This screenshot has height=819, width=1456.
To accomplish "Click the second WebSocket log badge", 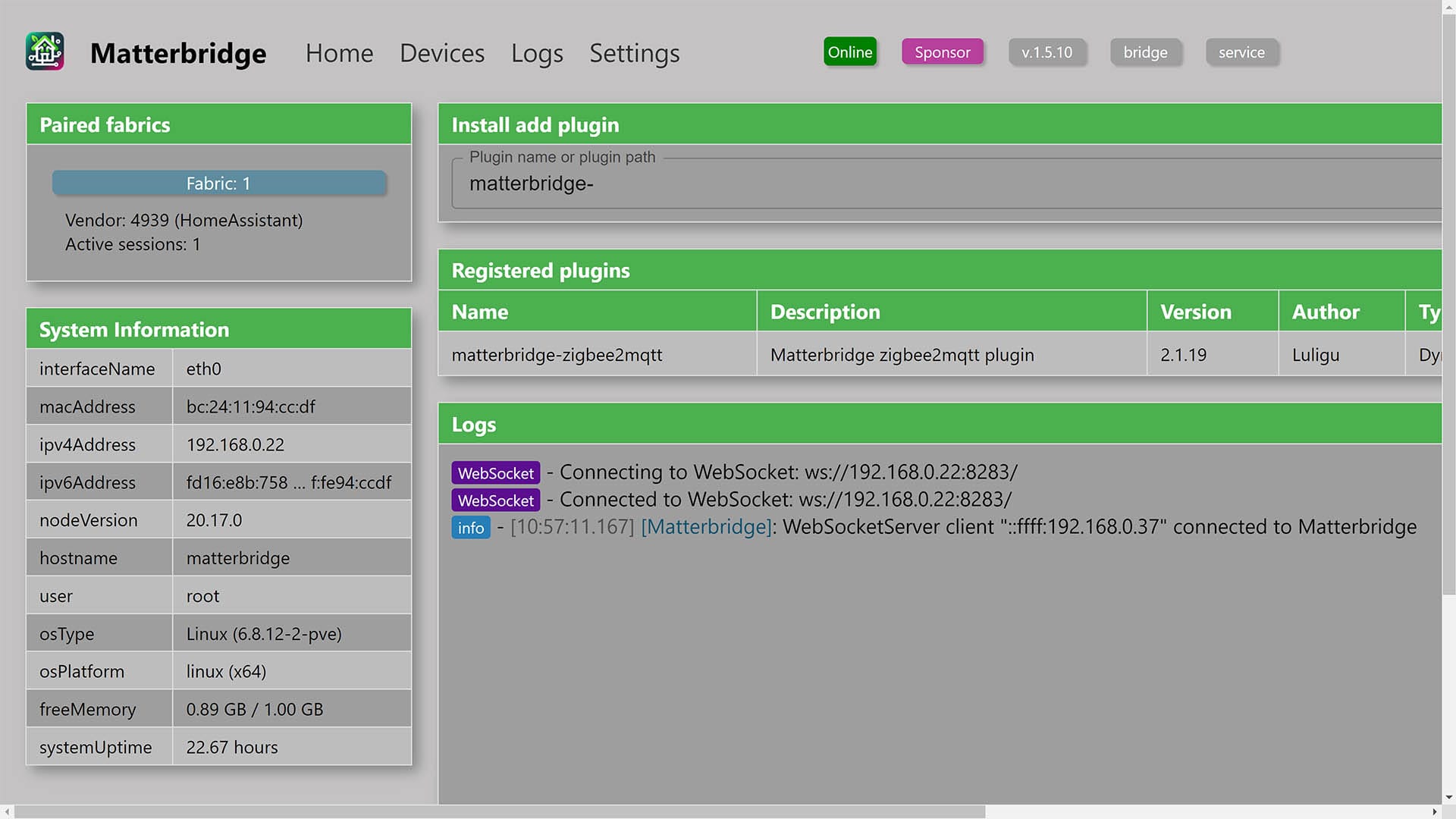I will pyautogui.click(x=495, y=500).
